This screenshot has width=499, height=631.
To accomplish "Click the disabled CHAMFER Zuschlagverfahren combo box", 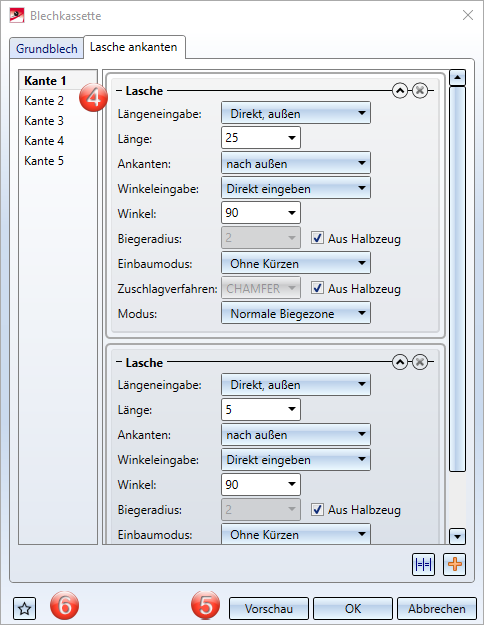I will tap(261, 288).
